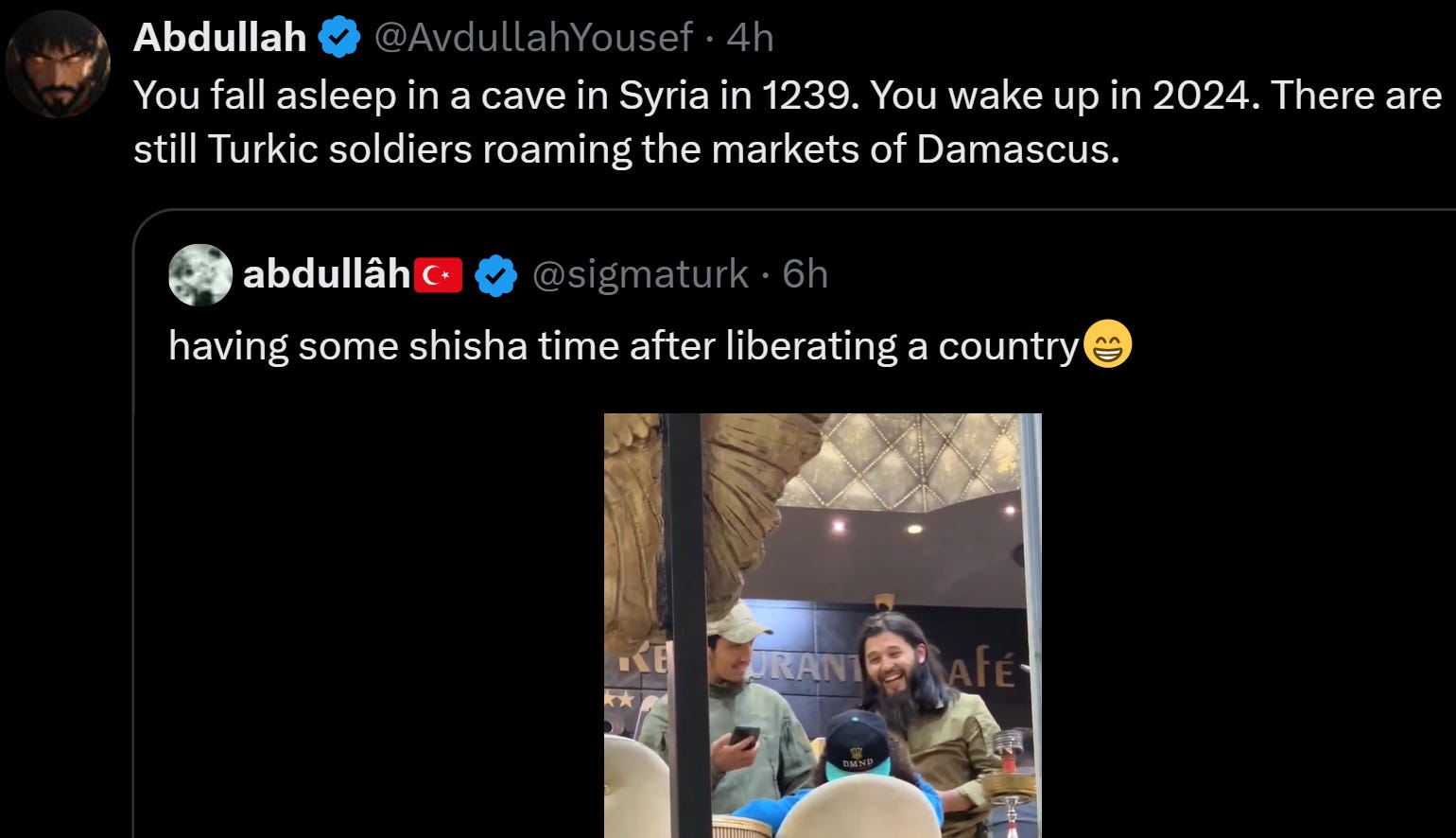Click the blue verified badge beside Abdullah
The height and width of the screenshot is (838, 1456).
point(338,38)
